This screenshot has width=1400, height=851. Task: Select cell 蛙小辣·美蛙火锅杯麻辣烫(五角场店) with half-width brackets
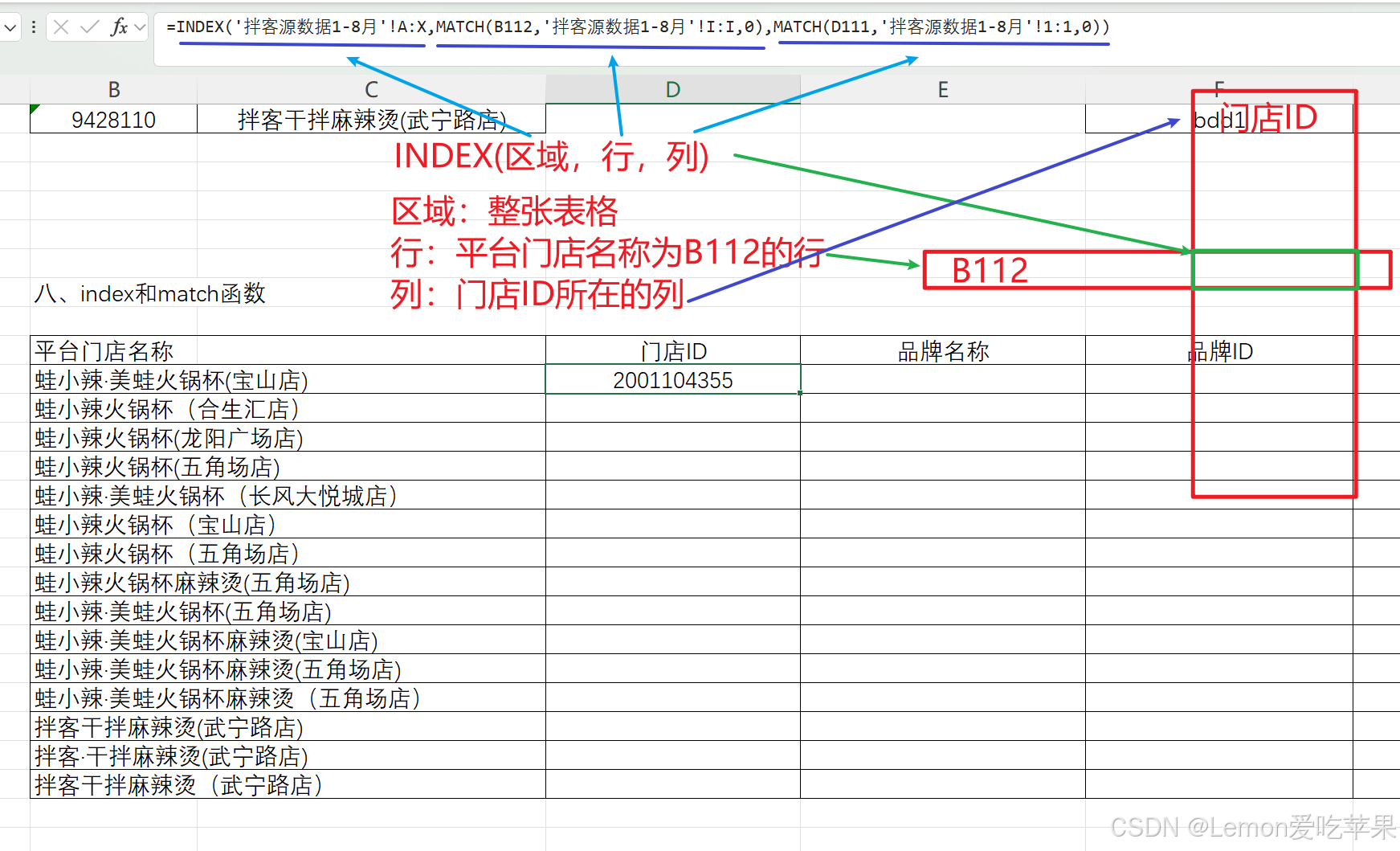[288, 669]
